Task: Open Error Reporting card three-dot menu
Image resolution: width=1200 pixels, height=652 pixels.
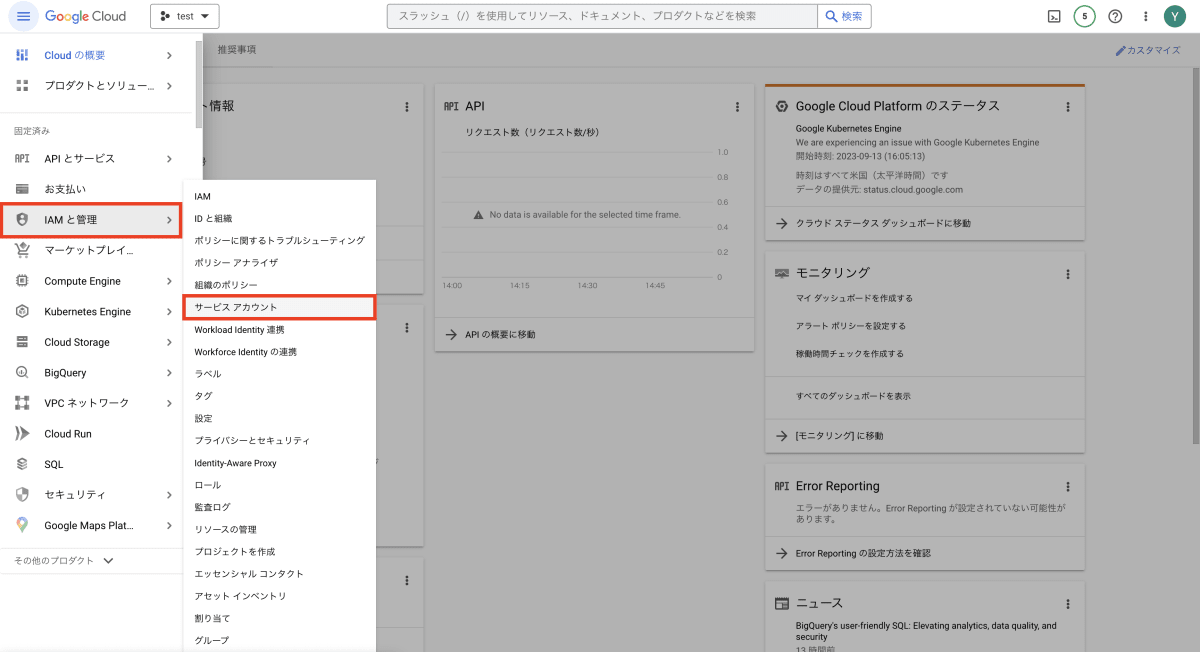Action: 1068,486
